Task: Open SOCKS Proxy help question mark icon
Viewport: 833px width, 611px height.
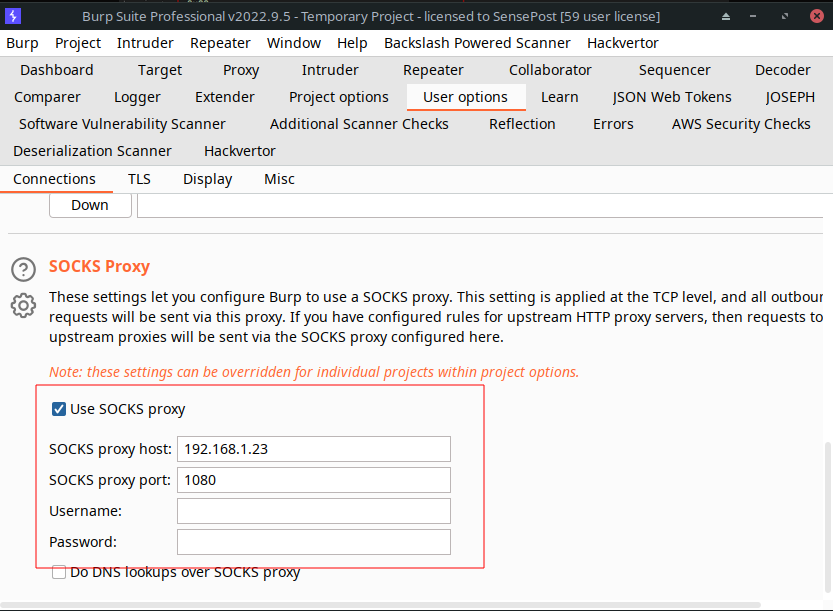Action: pos(23,269)
